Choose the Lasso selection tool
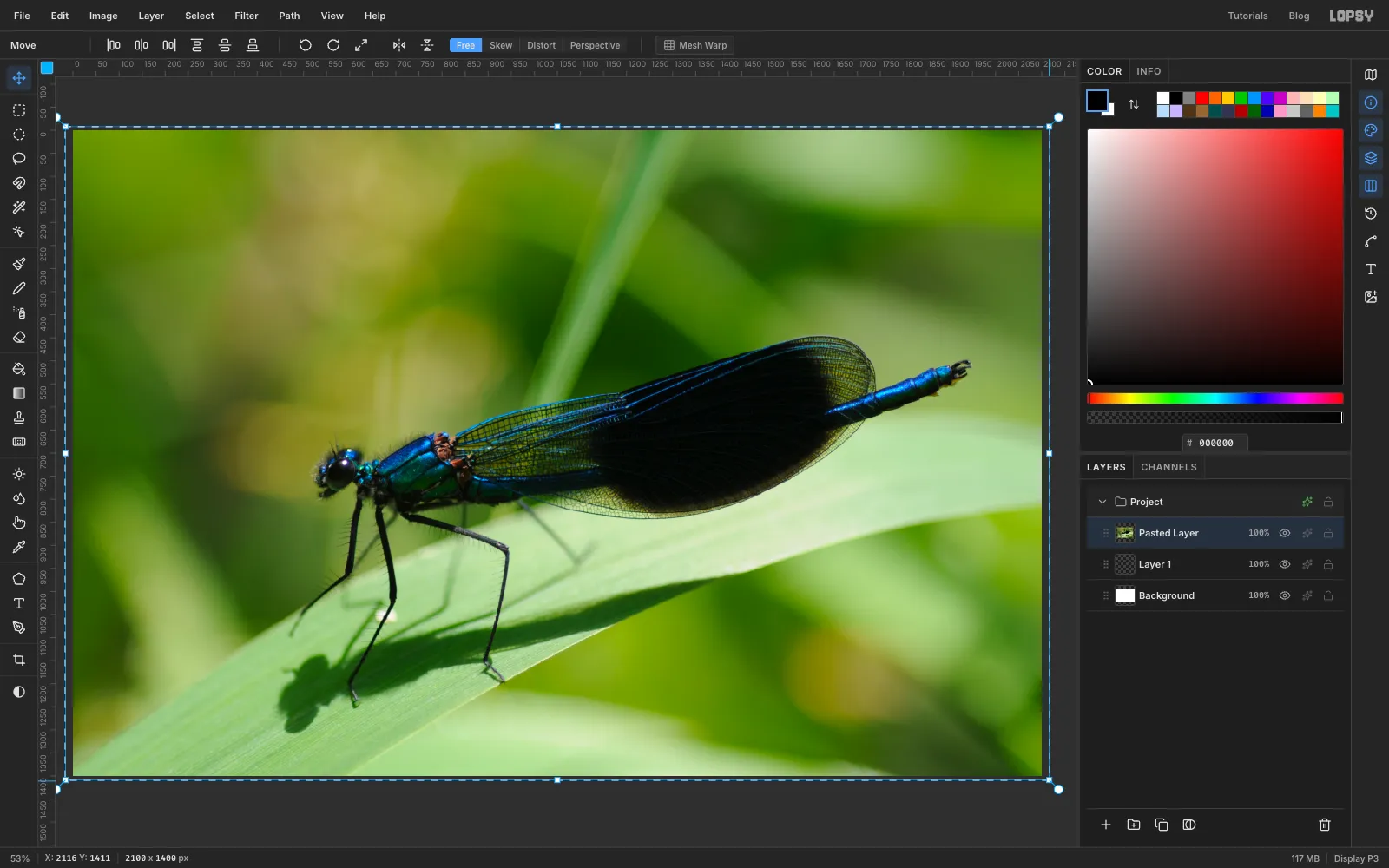The image size is (1389, 868). click(x=19, y=159)
